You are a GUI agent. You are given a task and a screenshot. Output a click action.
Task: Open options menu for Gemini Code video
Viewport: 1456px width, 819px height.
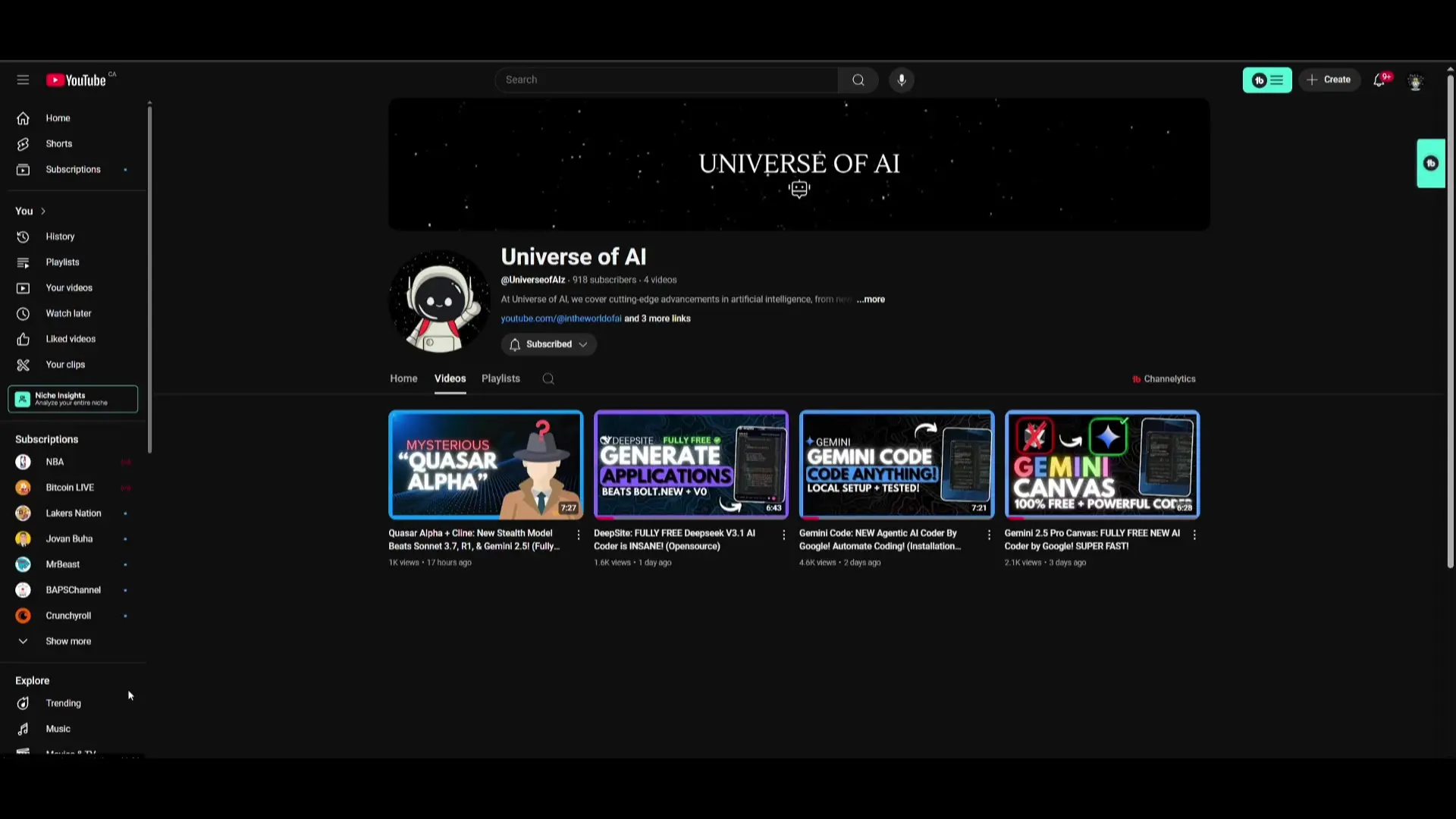pos(989,535)
